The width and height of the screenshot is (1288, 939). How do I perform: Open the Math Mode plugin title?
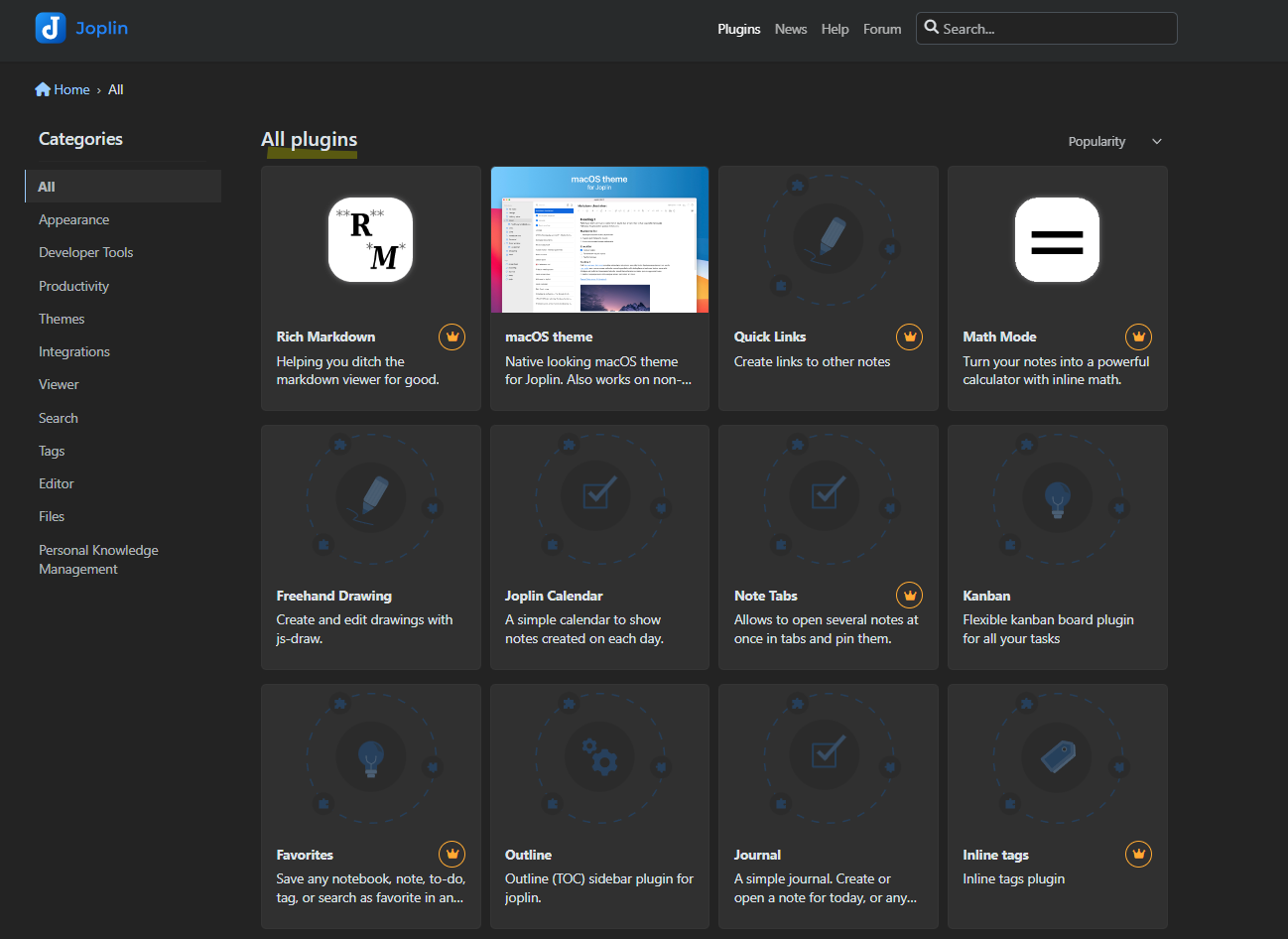[999, 336]
